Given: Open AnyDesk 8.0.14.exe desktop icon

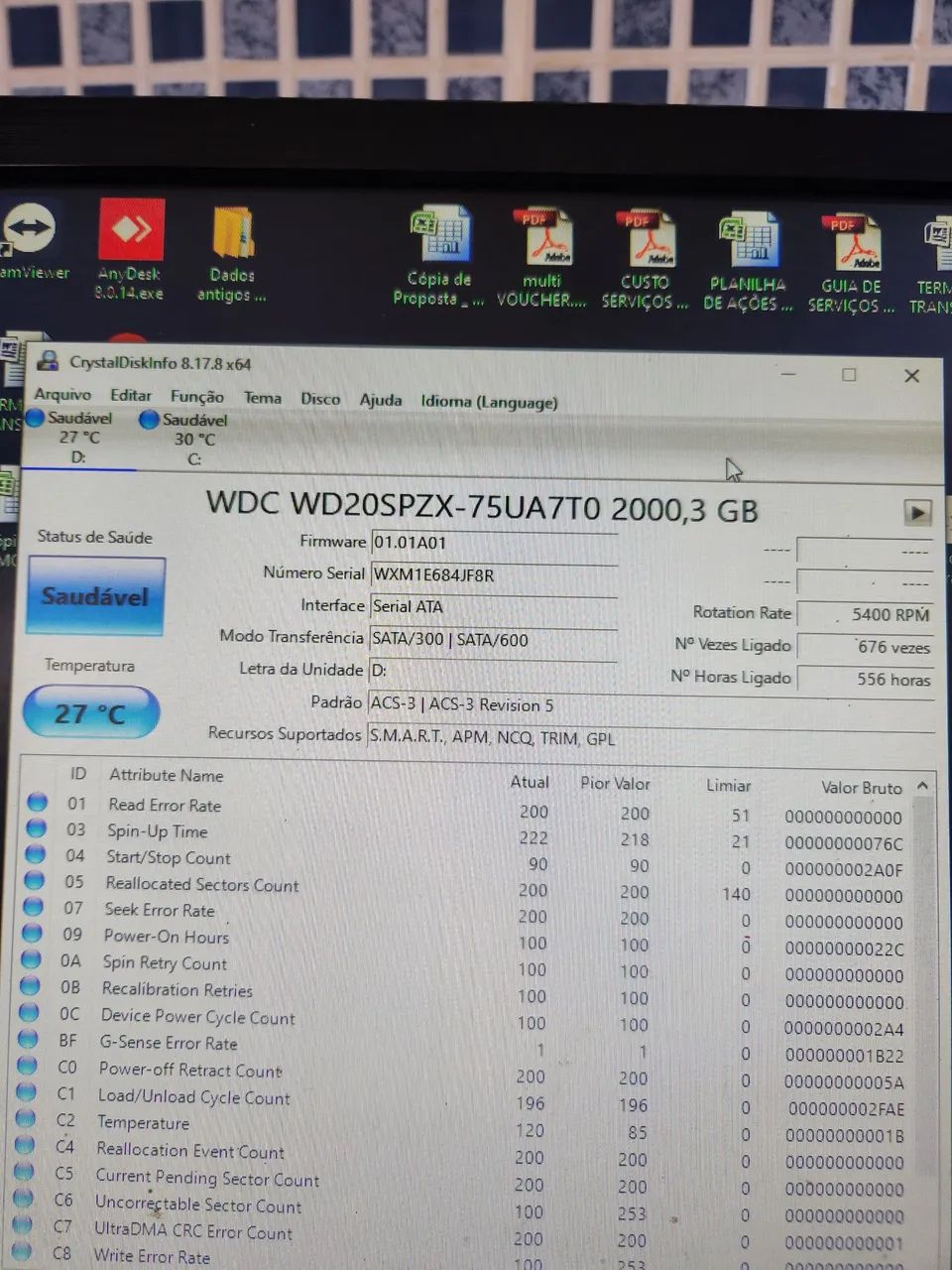Looking at the screenshot, I should pos(131,250).
